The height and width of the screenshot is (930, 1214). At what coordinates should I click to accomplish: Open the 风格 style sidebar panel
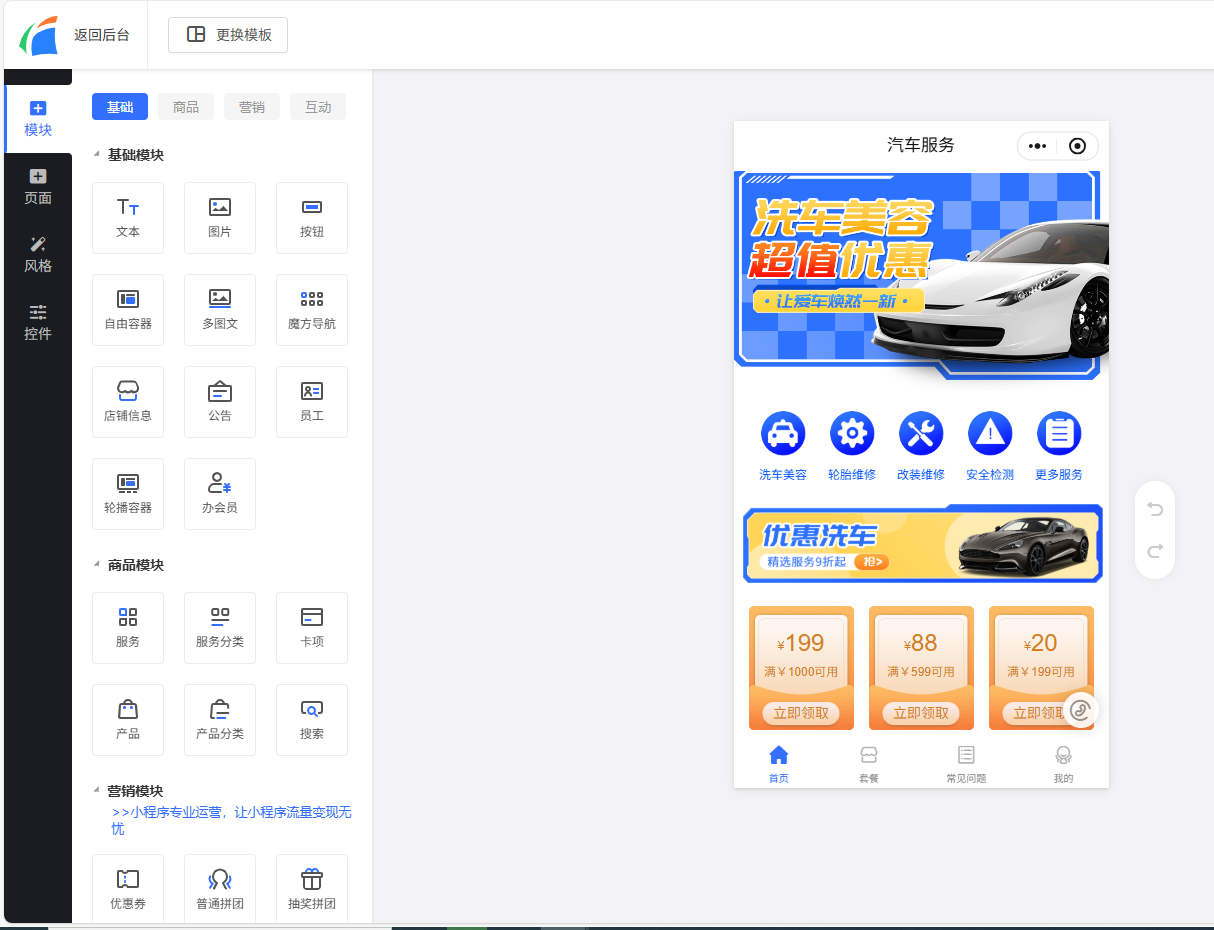pyautogui.click(x=38, y=255)
